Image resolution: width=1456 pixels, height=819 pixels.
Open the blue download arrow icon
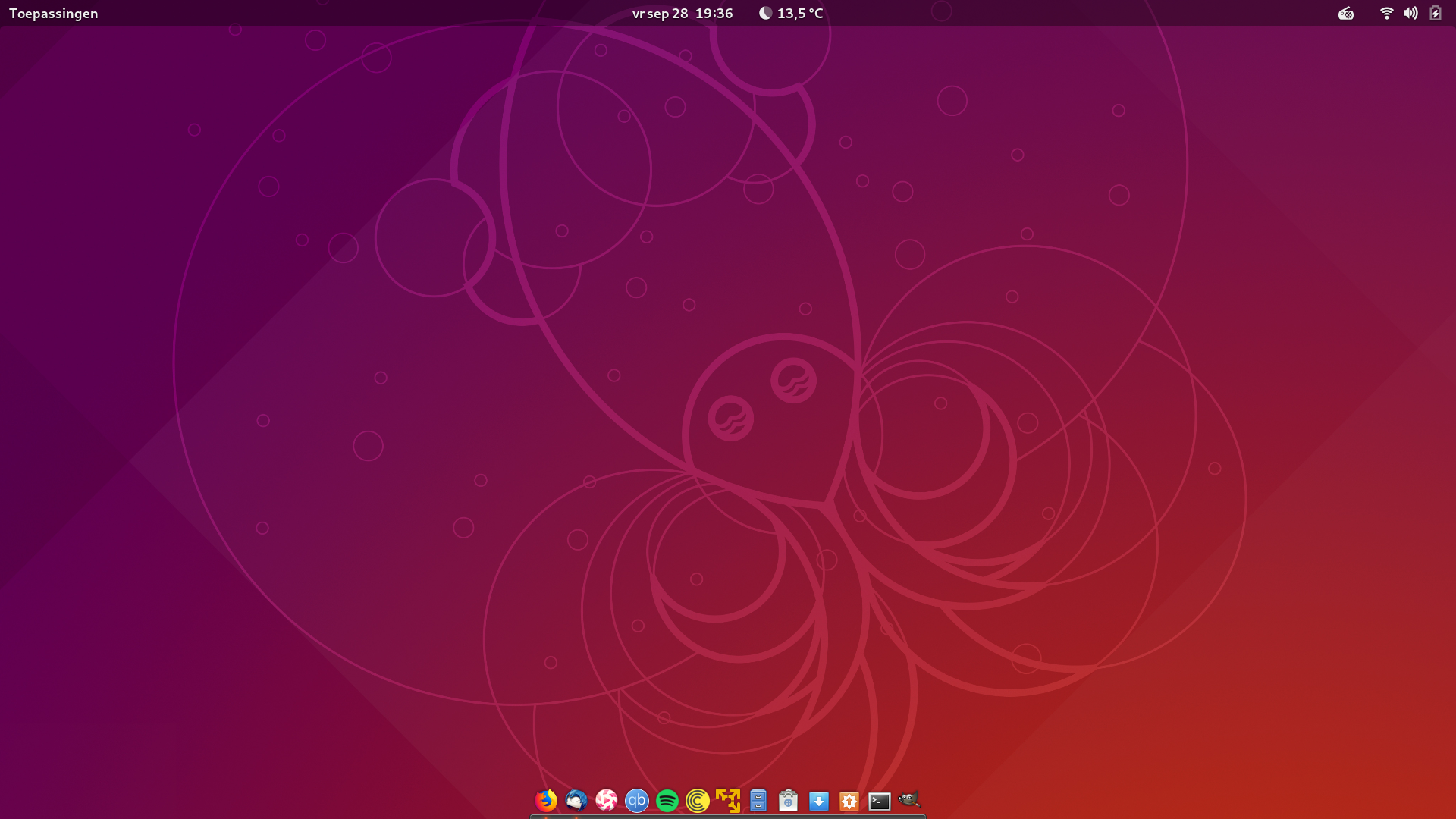[x=819, y=801]
